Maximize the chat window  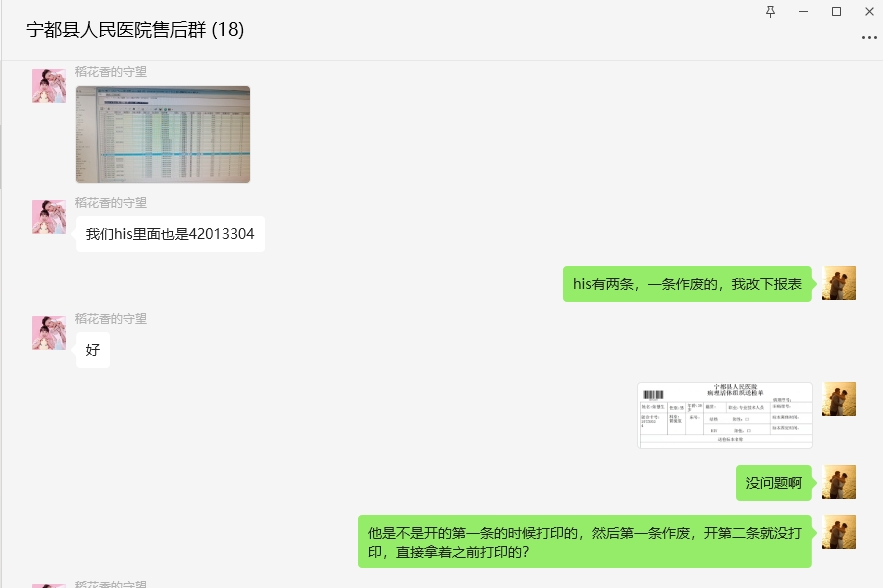pos(836,11)
